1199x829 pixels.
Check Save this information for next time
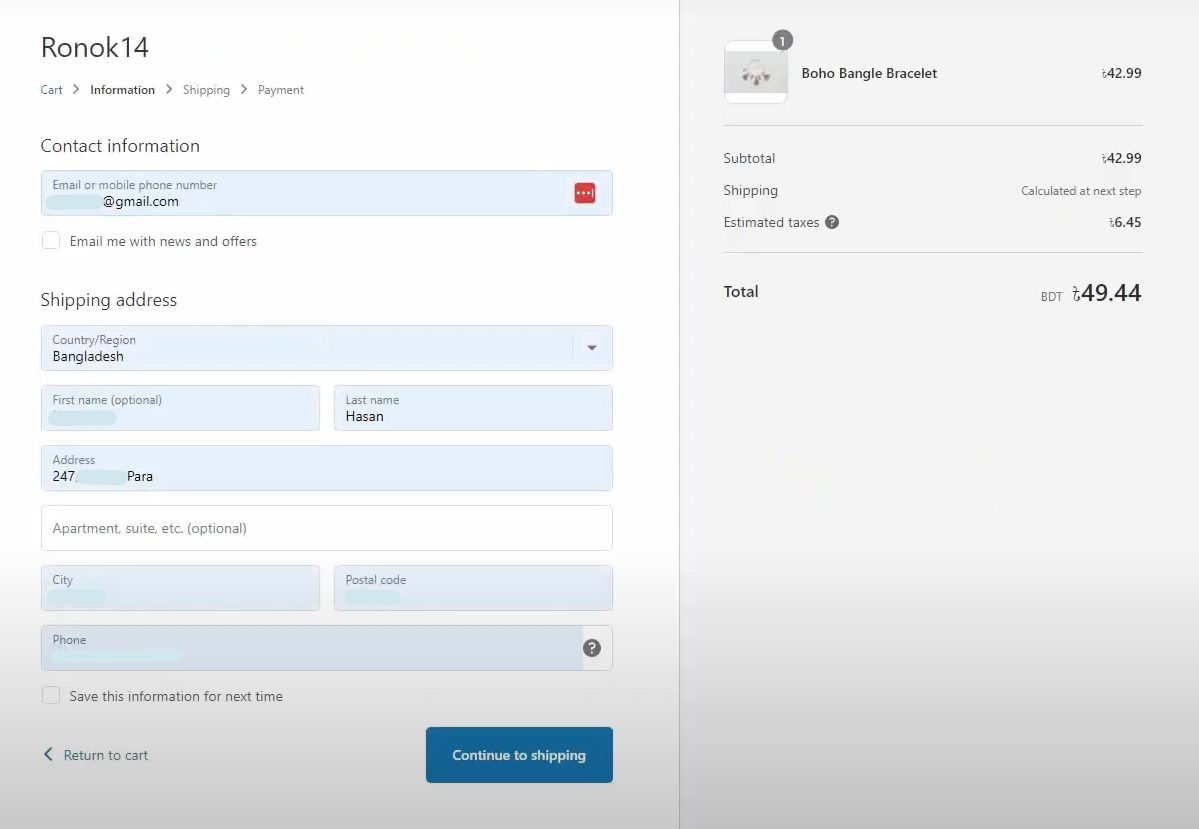pyautogui.click(x=51, y=696)
